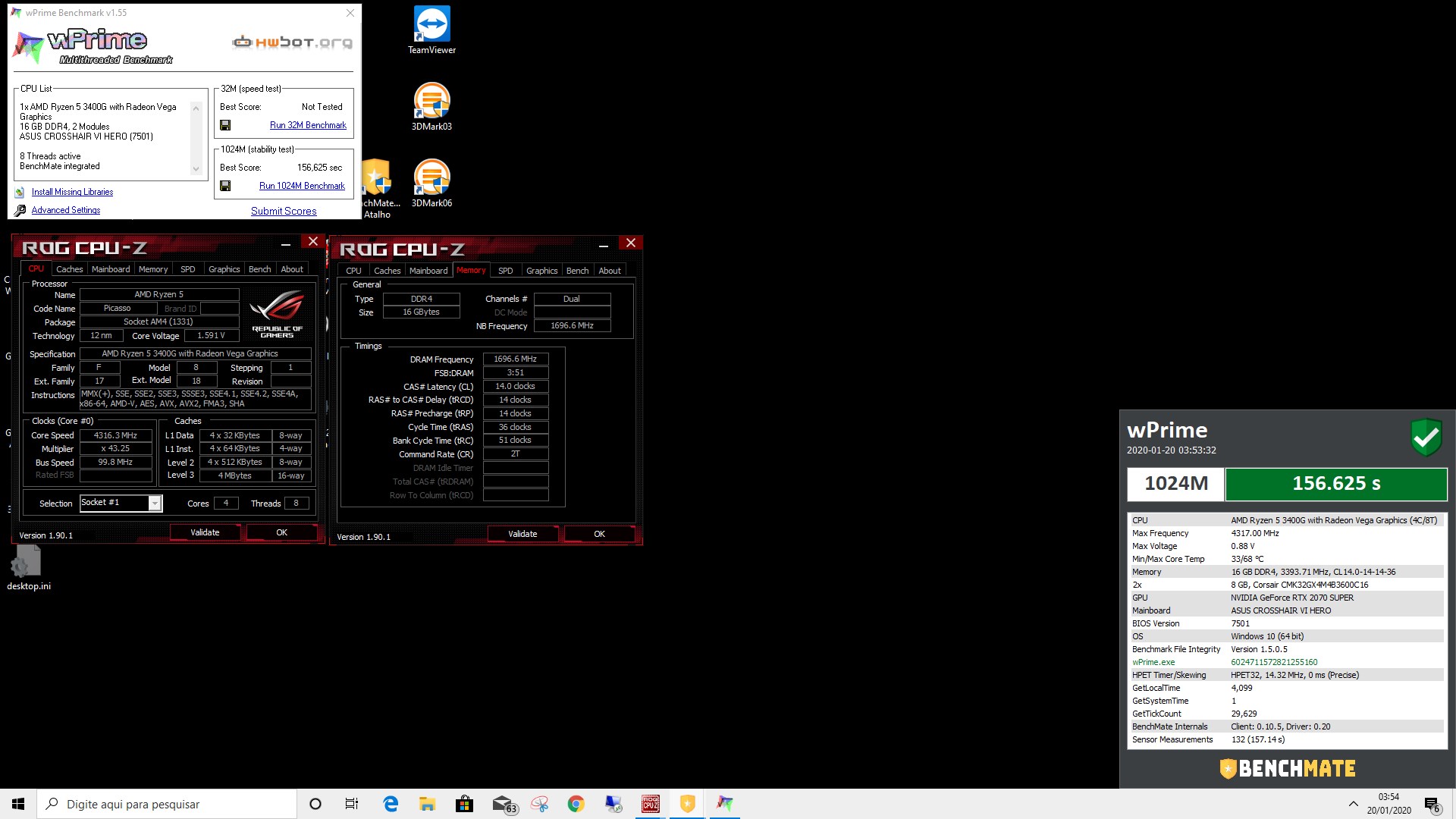
Task: Click the taskbar search box
Action: click(x=167, y=804)
